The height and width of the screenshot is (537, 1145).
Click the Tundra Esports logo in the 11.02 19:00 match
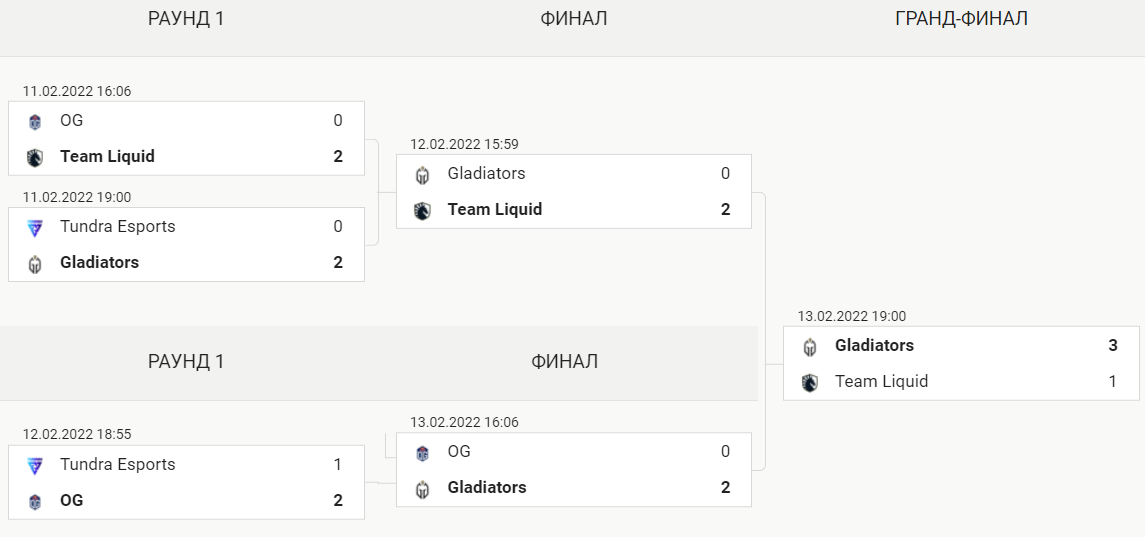tap(34, 228)
